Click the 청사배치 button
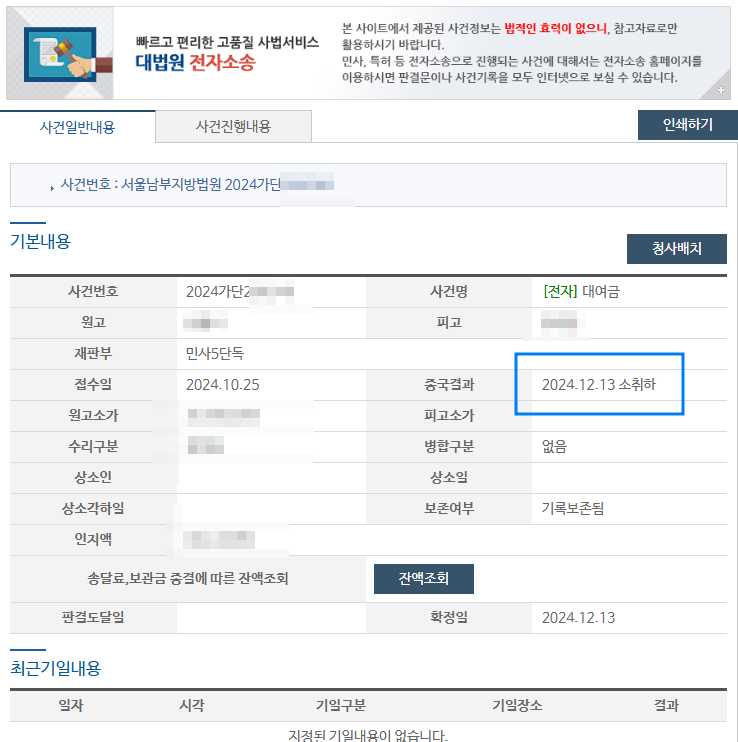 676,249
